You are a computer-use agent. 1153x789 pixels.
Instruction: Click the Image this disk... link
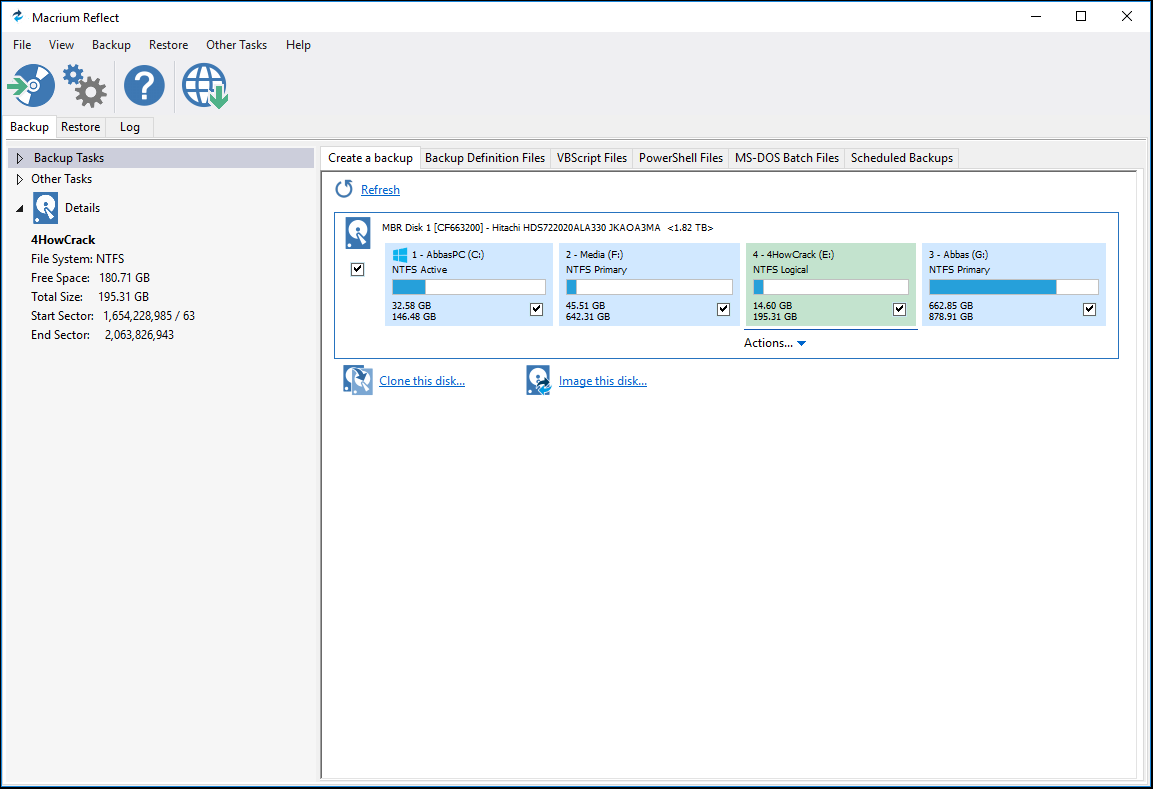click(603, 381)
